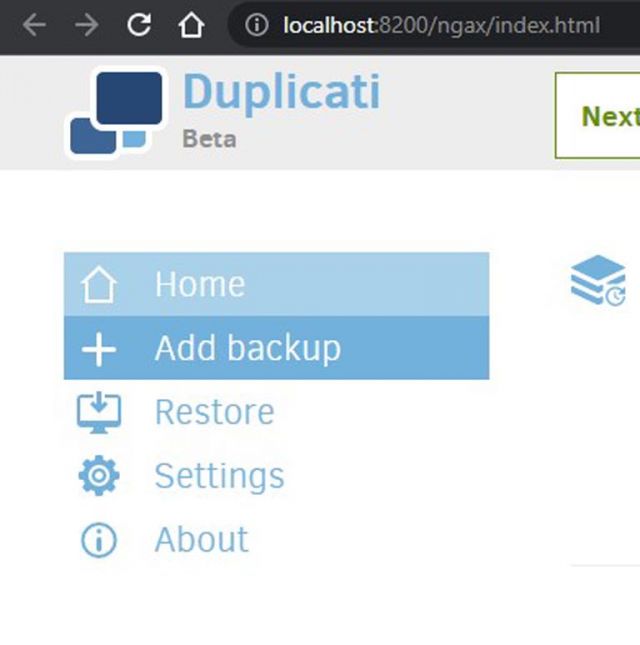Viewport: 640px width, 645px height.
Task: Click the Restore monitor download icon
Action: click(x=99, y=413)
